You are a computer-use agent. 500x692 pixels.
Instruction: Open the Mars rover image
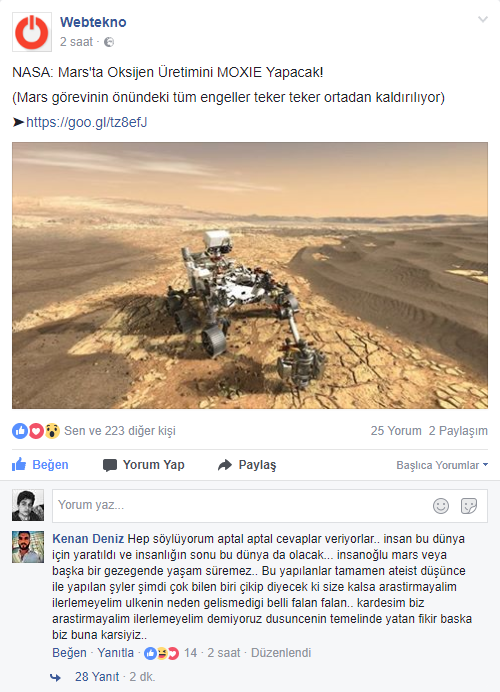pos(250,275)
